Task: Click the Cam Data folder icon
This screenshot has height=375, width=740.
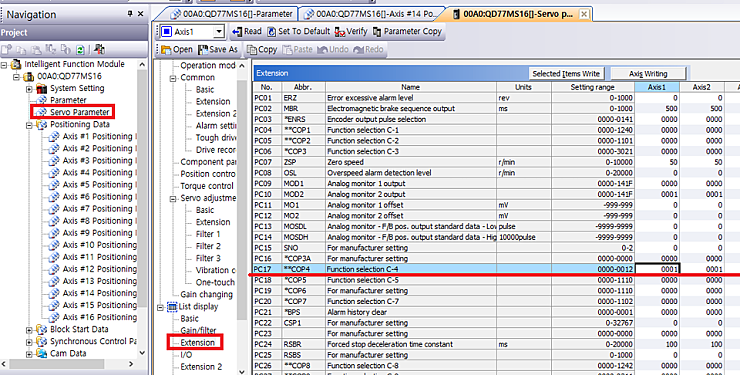Action: tap(42, 353)
